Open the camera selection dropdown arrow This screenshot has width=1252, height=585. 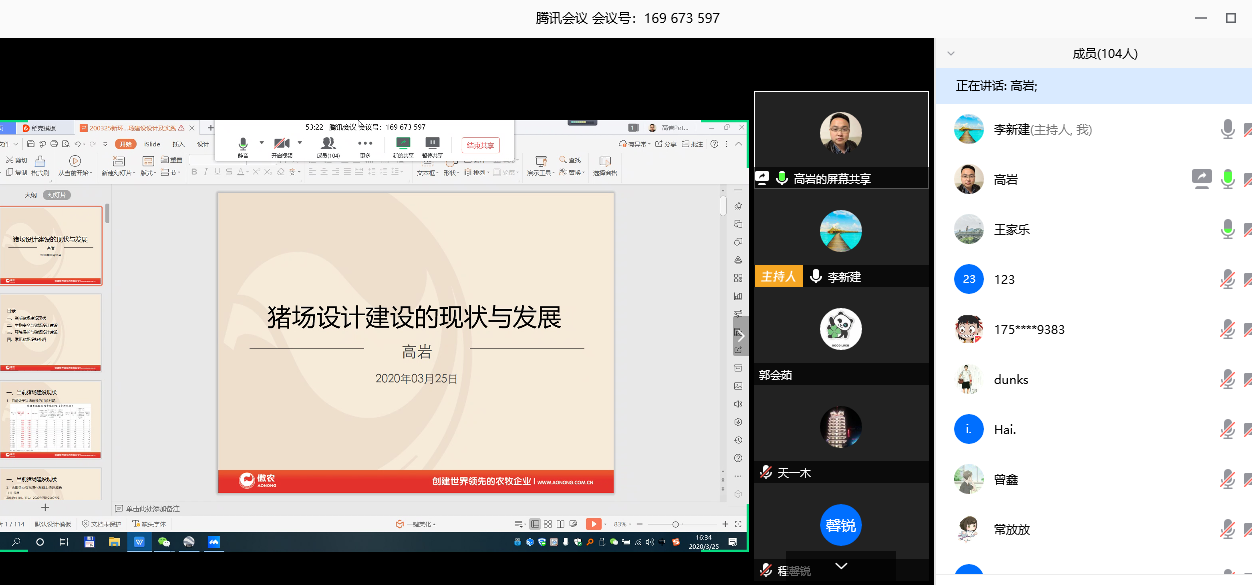[x=300, y=141]
